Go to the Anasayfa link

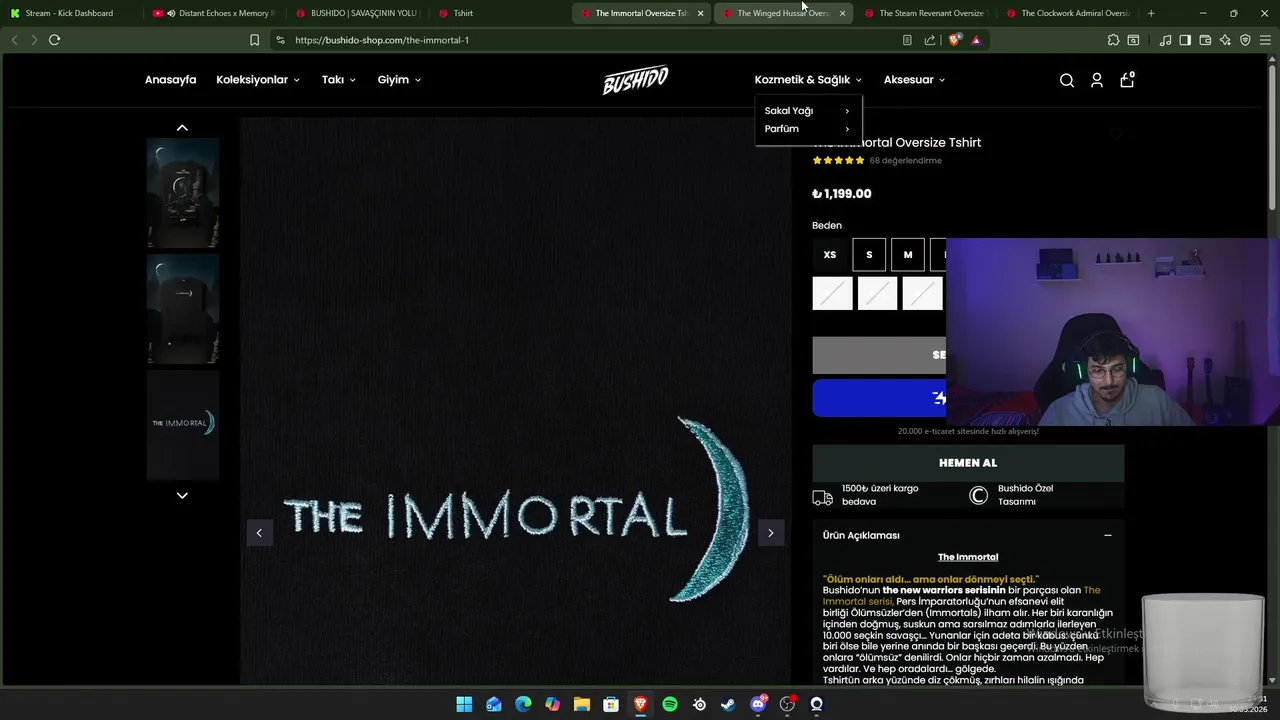(x=170, y=80)
